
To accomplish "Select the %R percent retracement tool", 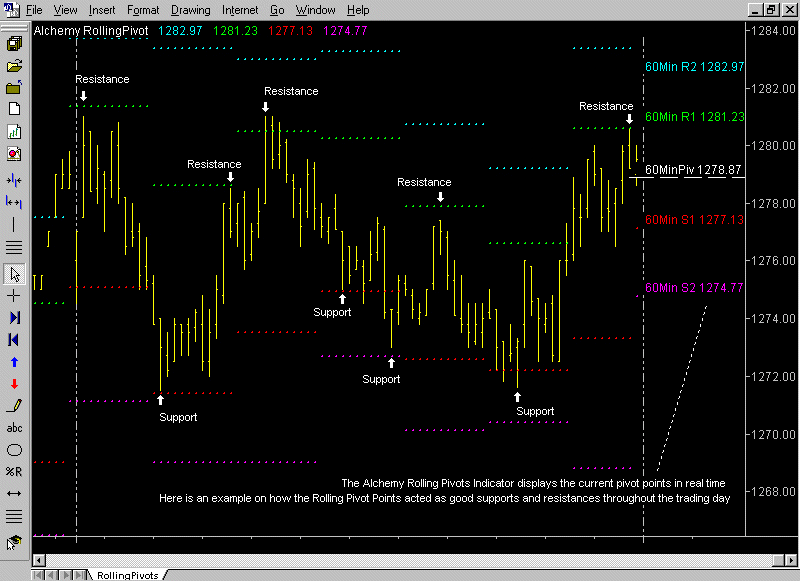I will point(14,472).
